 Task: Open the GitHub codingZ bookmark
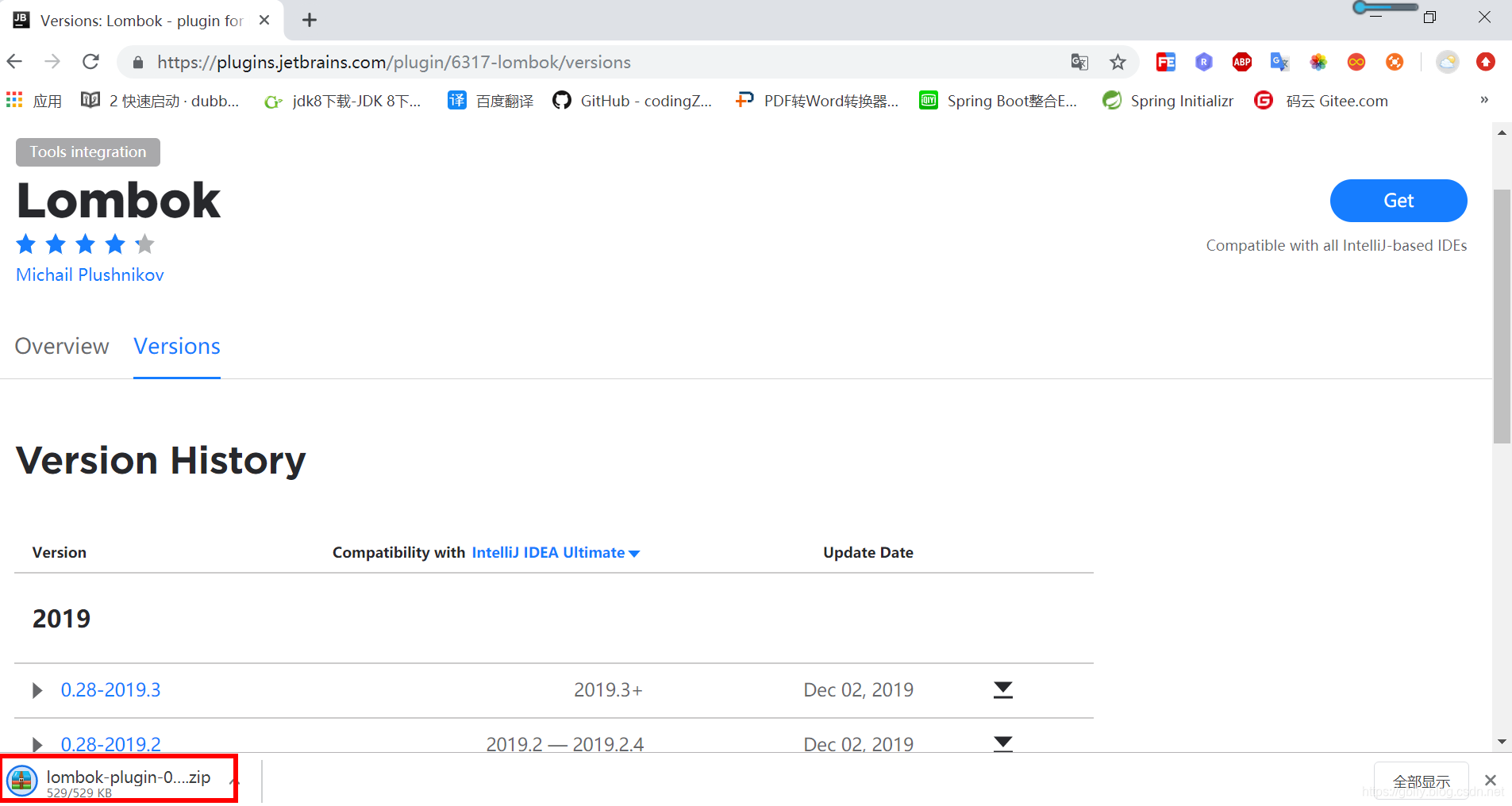click(x=633, y=101)
